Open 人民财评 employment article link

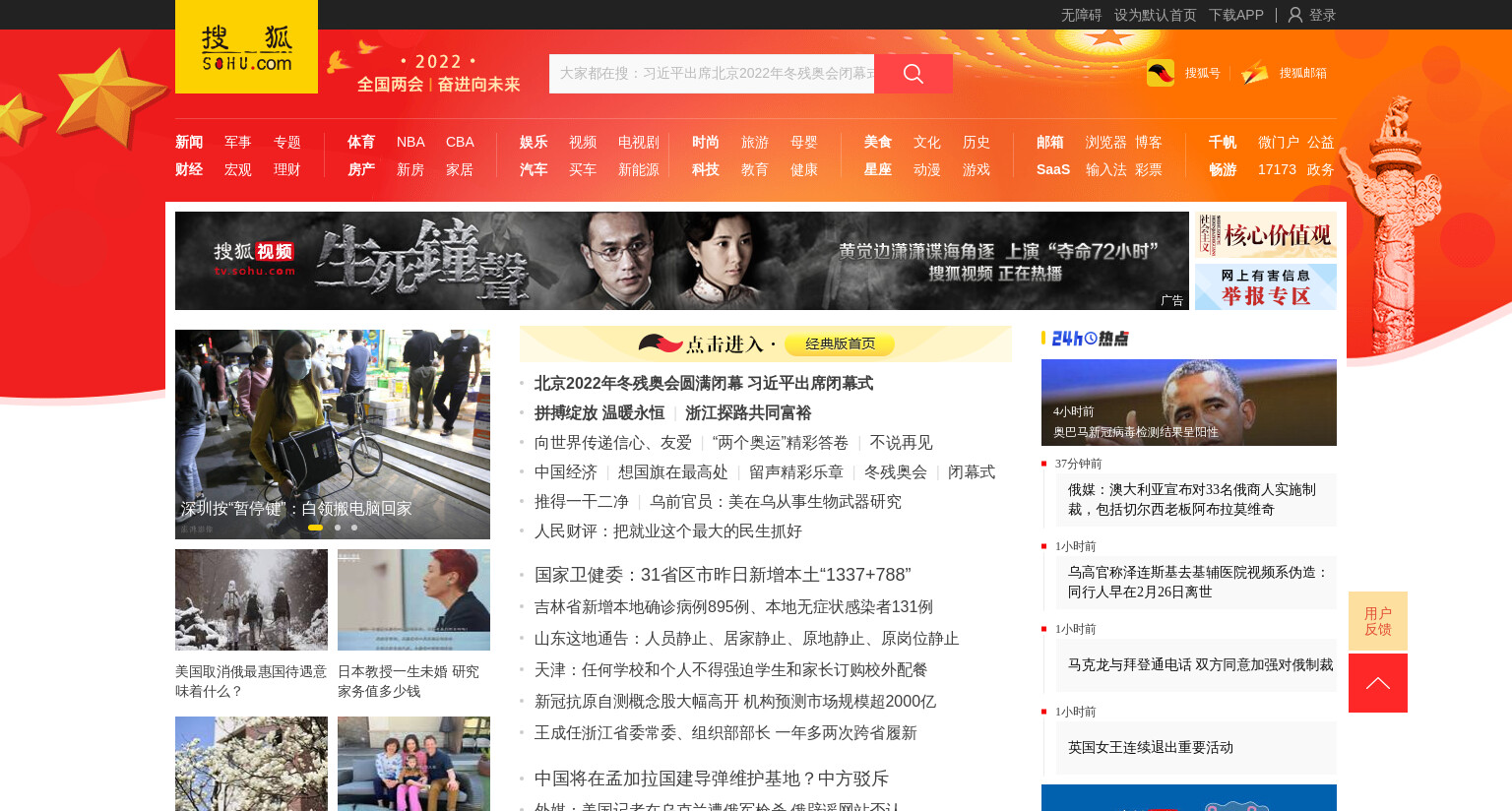pos(668,530)
